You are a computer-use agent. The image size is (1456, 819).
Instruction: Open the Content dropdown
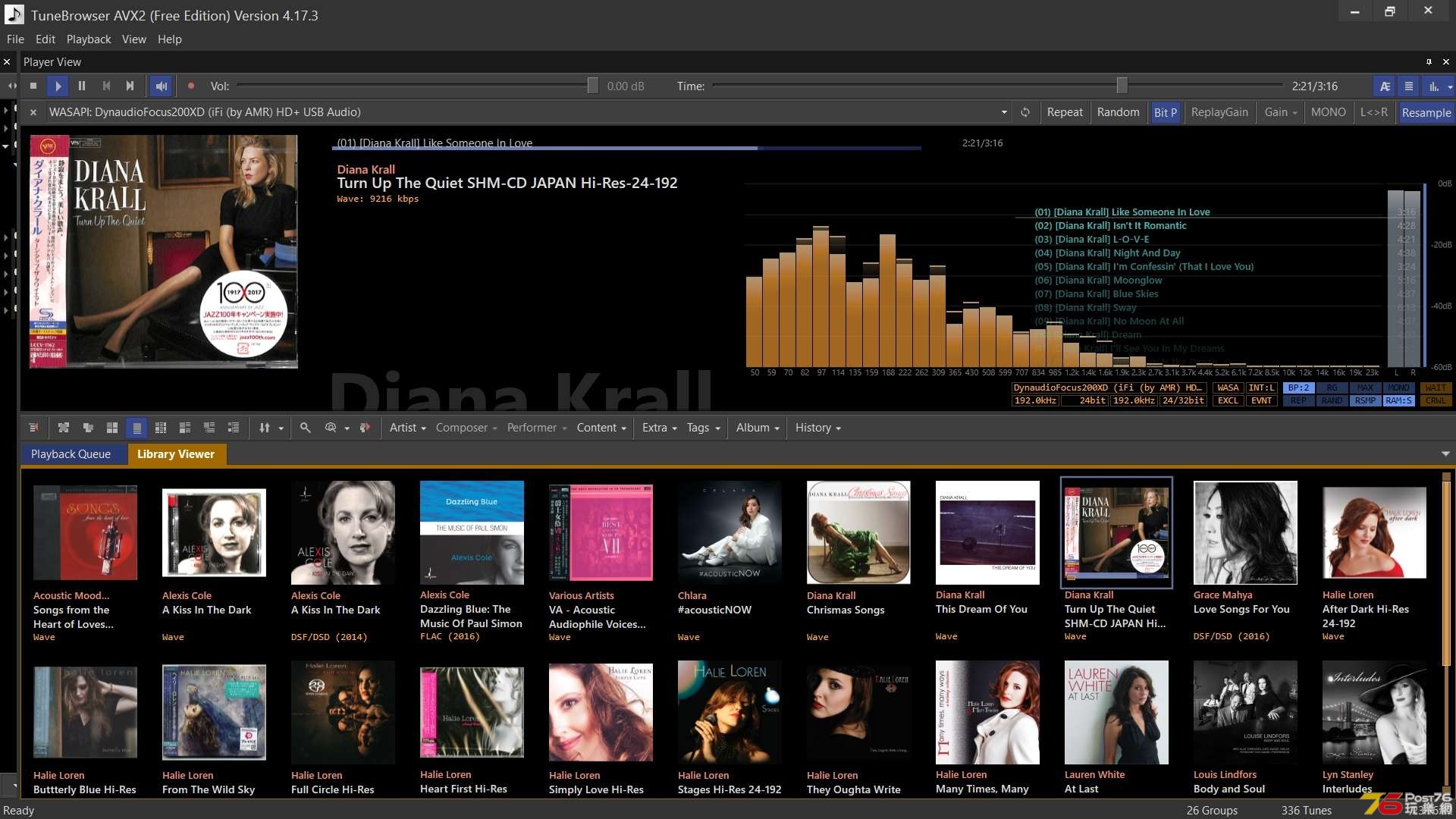pos(601,428)
